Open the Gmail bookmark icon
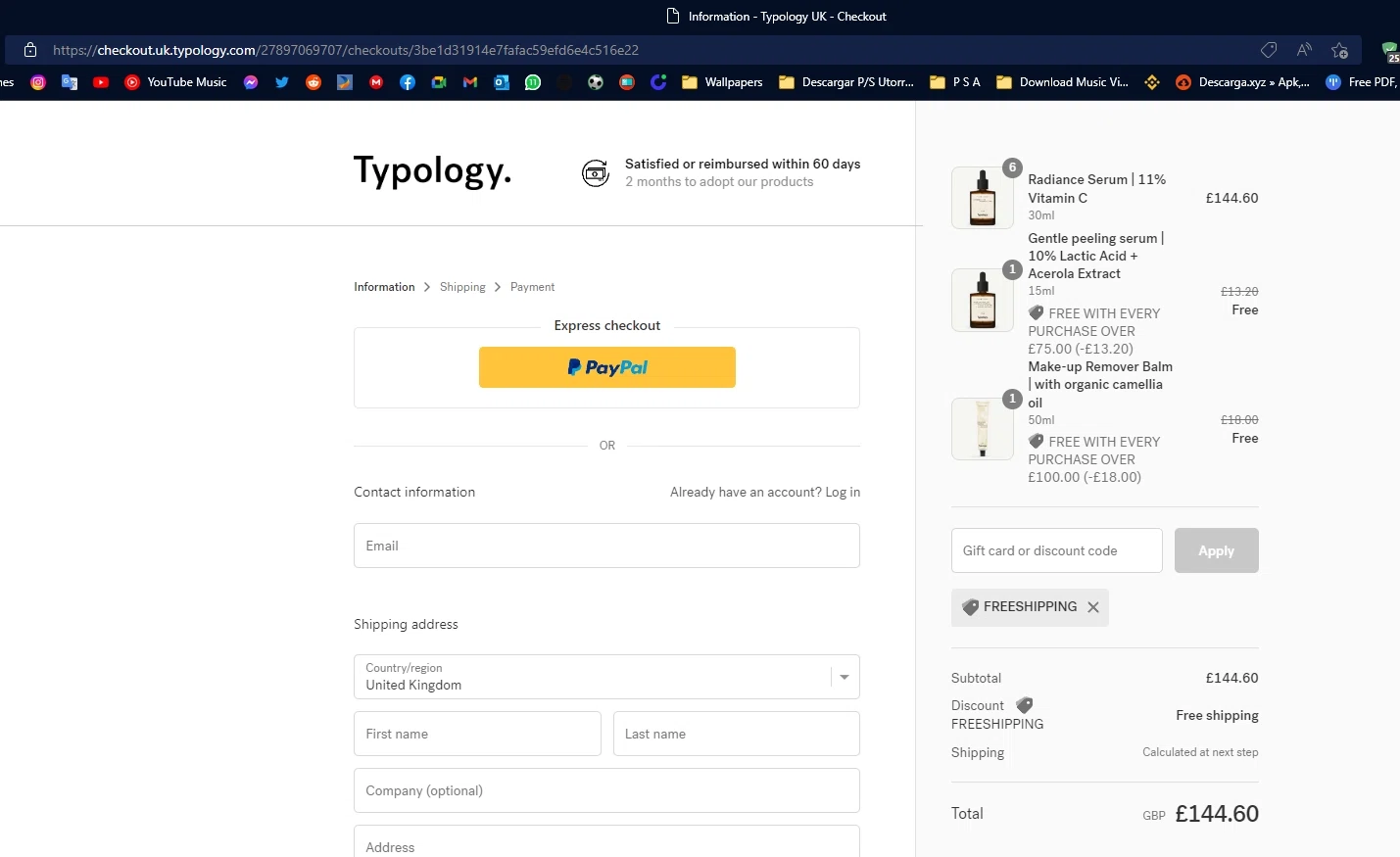Screen dimensions: 1400x857 pyautogui.click(x=470, y=82)
